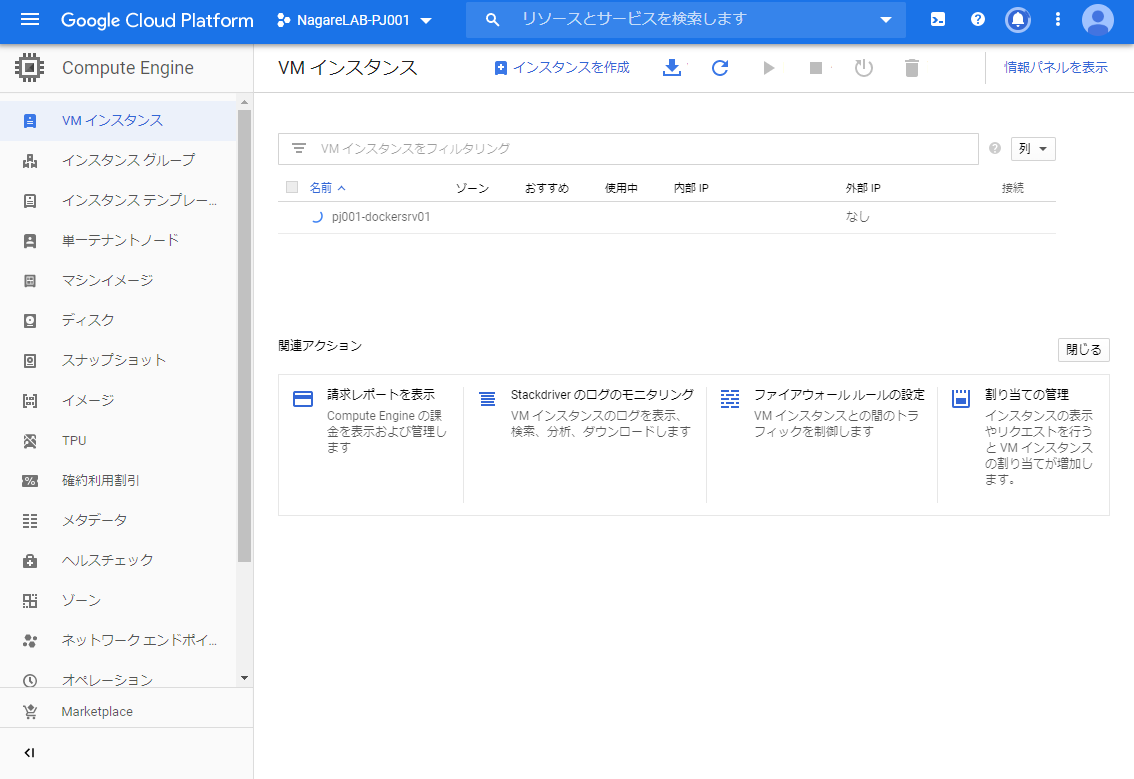Open the hamburger navigation menu

[x=30, y=20]
